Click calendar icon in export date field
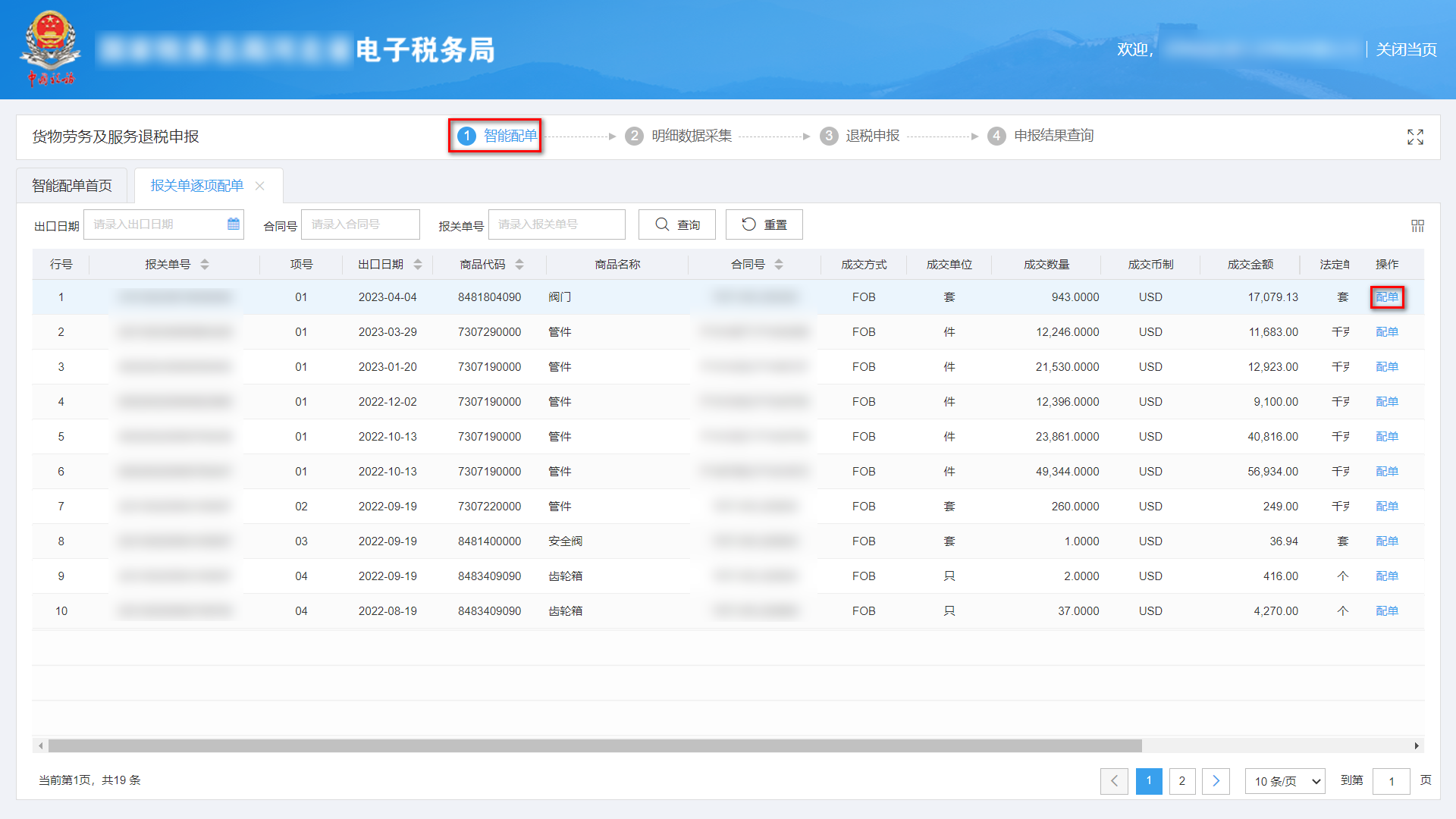Image resolution: width=1456 pixels, height=819 pixels. click(x=234, y=224)
